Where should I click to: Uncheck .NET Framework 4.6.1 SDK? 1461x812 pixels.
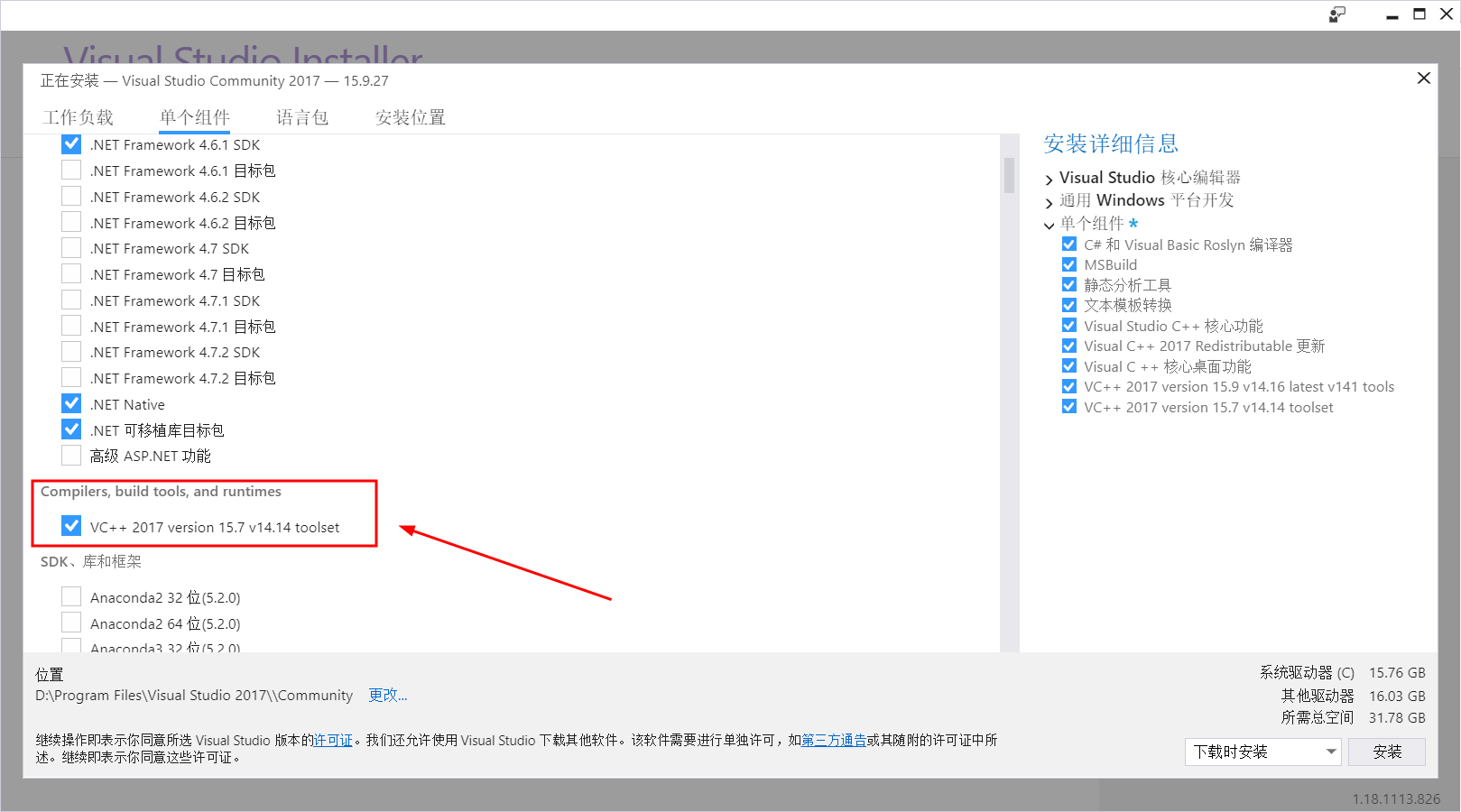71,144
